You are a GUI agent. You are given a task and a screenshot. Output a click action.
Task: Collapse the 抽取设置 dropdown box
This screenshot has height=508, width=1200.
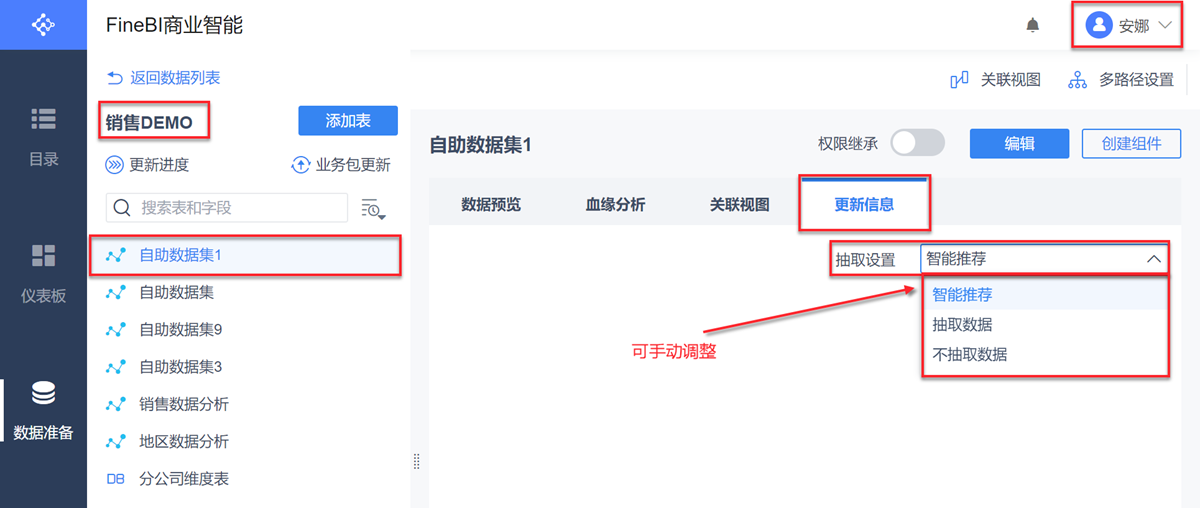click(x=1044, y=259)
